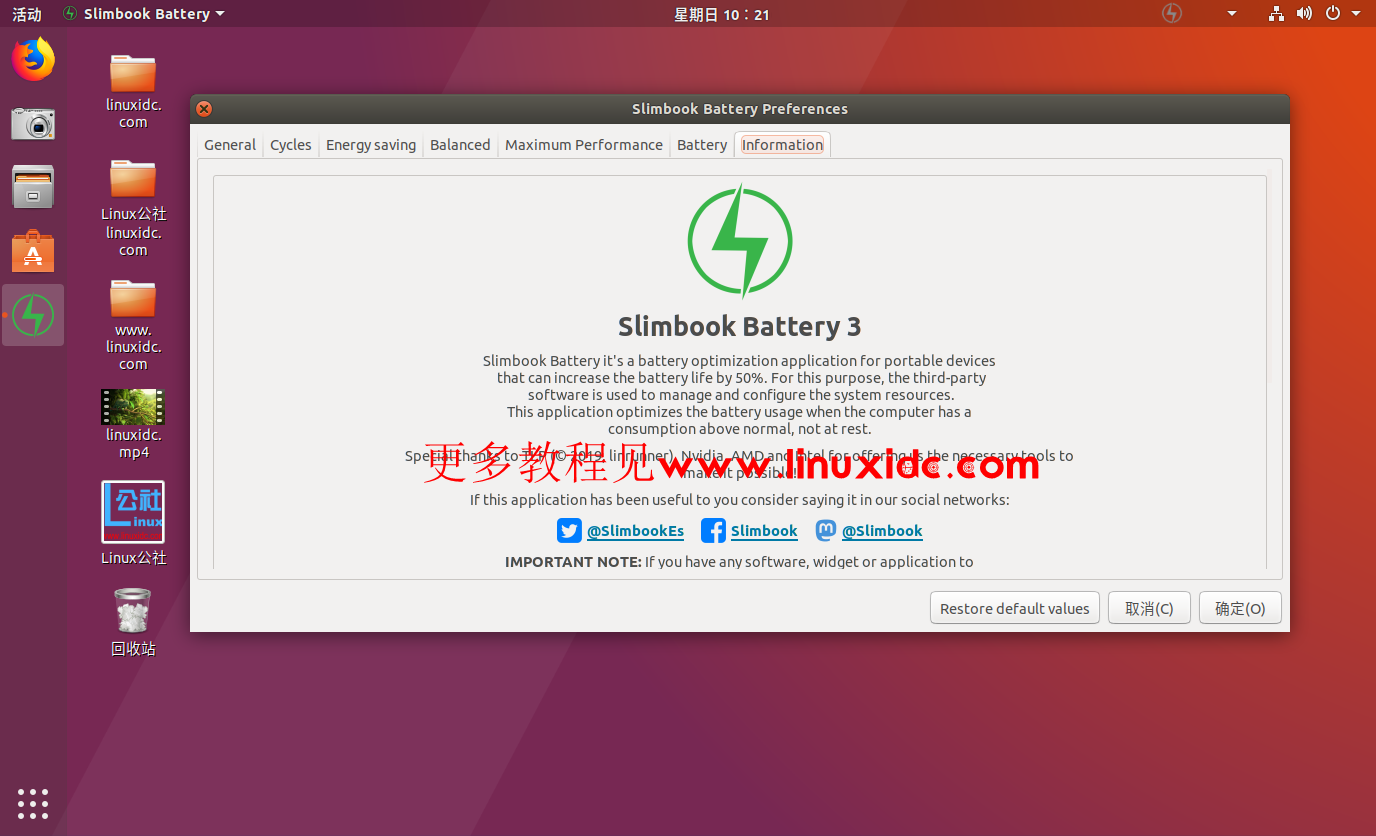
Task: Switch to the Battery tab
Action: click(702, 145)
